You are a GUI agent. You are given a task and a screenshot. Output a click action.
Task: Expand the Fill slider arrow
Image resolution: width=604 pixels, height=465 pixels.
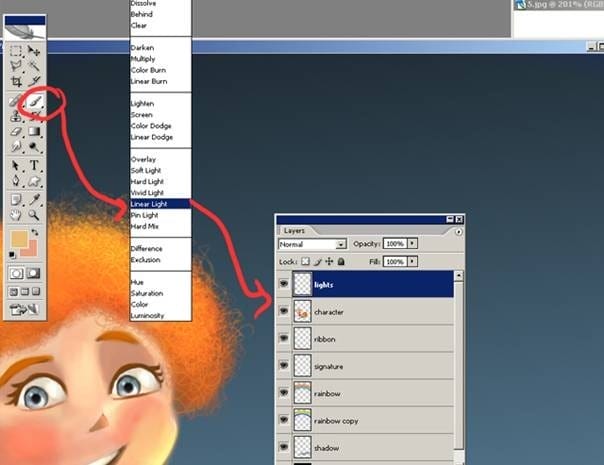point(412,262)
